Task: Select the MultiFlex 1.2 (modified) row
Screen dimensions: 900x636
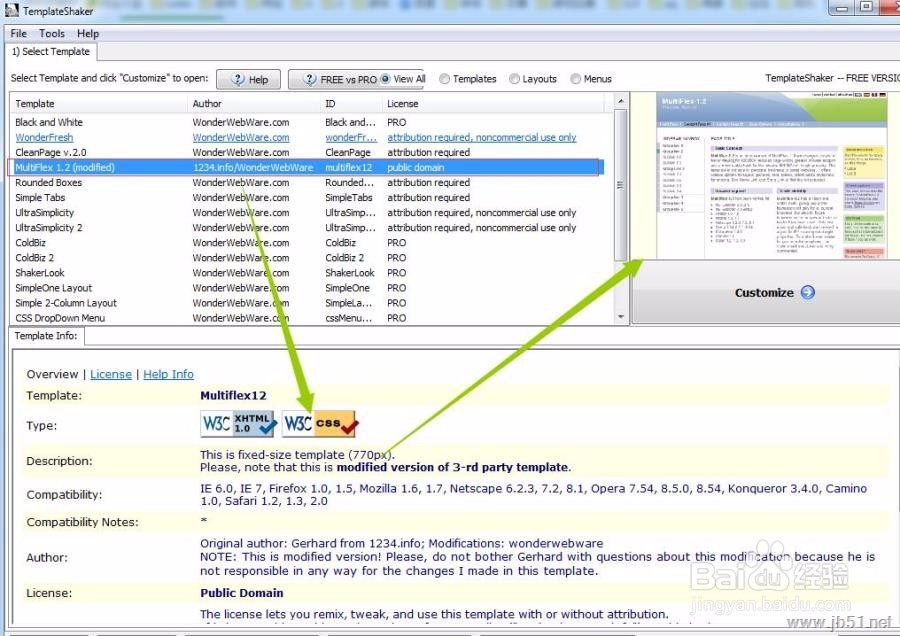Action: click(x=307, y=167)
